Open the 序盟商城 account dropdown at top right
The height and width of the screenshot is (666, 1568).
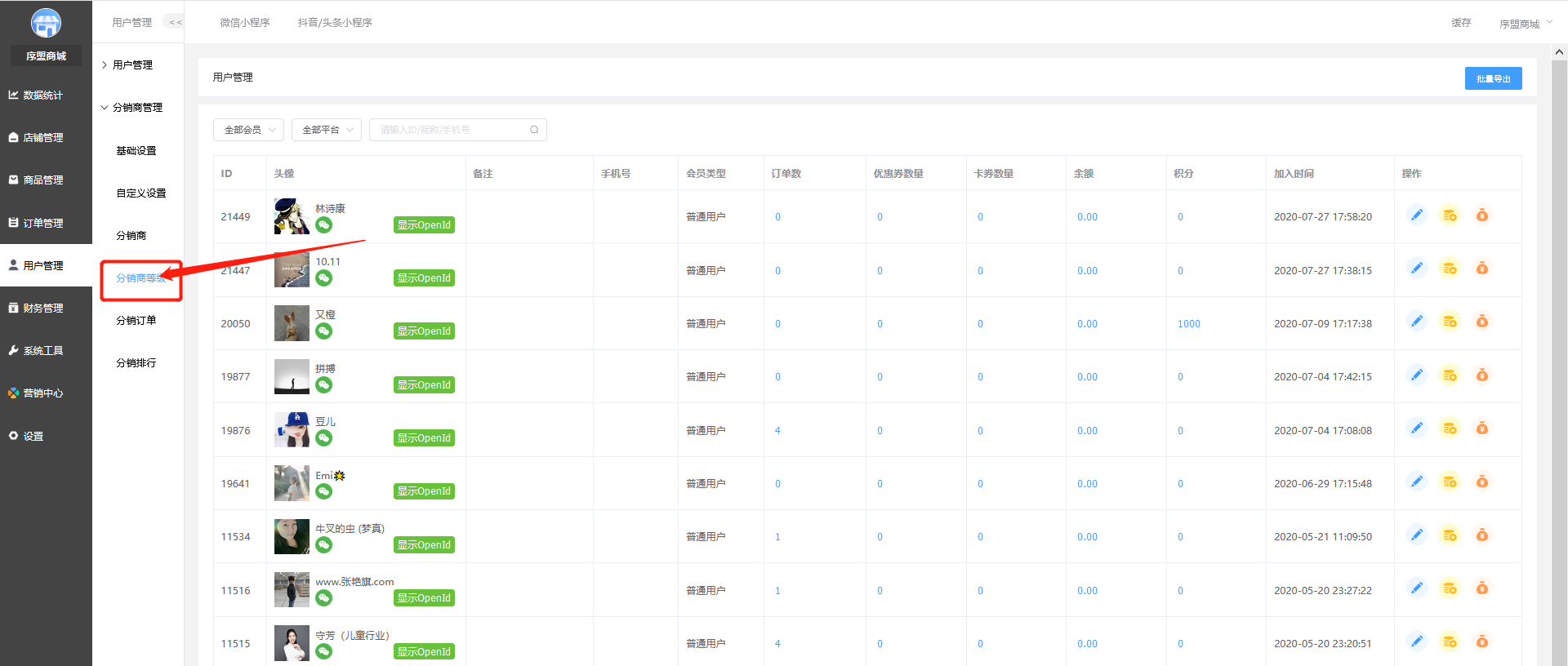coord(1526,24)
